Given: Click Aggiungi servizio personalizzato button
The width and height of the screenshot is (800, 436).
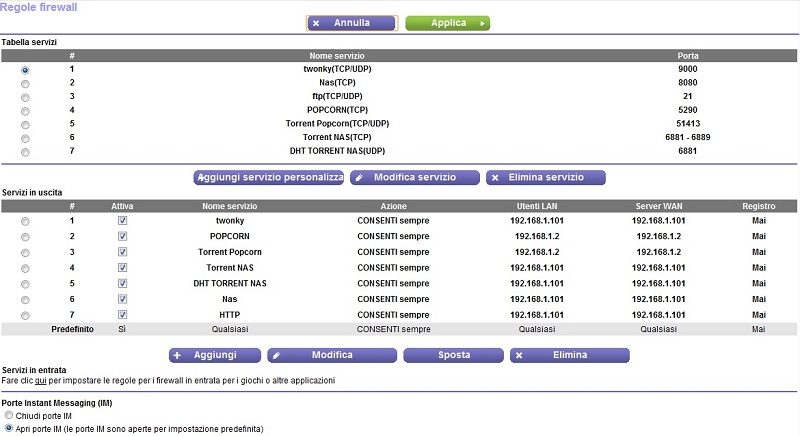Looking at the screenshot, I should tap(268, 177).
